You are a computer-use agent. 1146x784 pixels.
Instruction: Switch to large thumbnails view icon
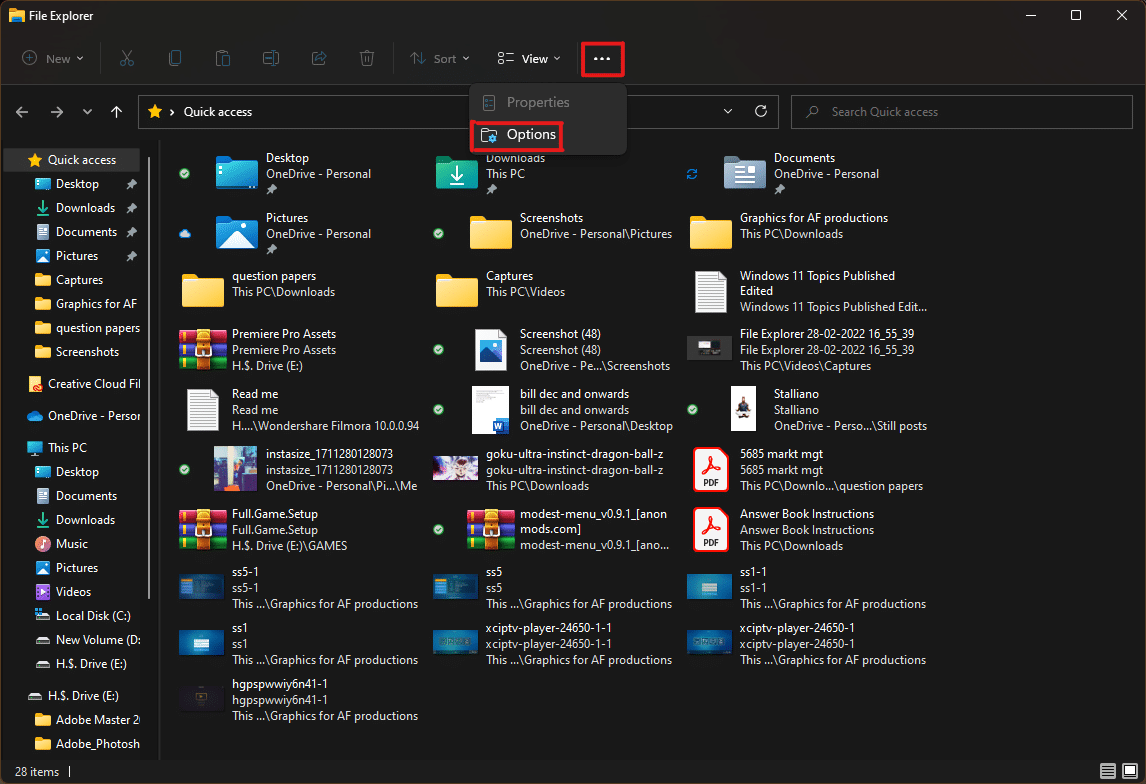pyautogui.click(x=1130, y=771)
